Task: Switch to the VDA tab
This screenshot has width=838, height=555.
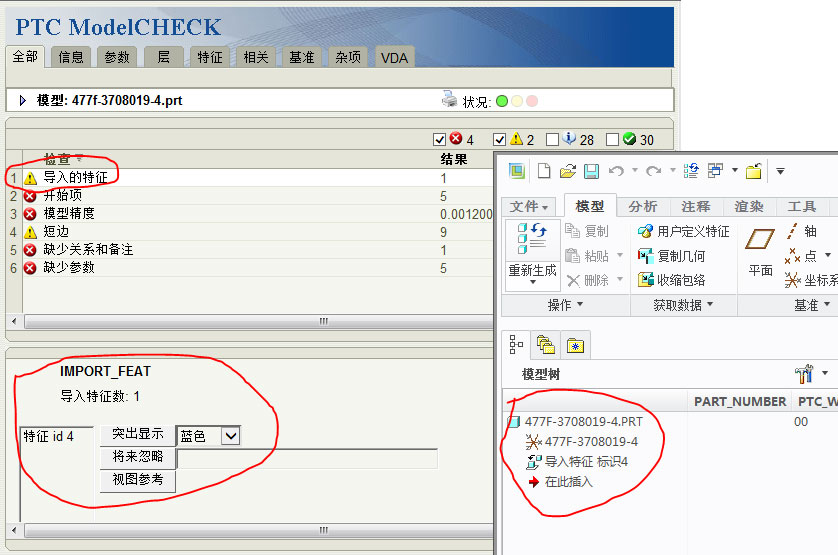Action: coord(394,58)
